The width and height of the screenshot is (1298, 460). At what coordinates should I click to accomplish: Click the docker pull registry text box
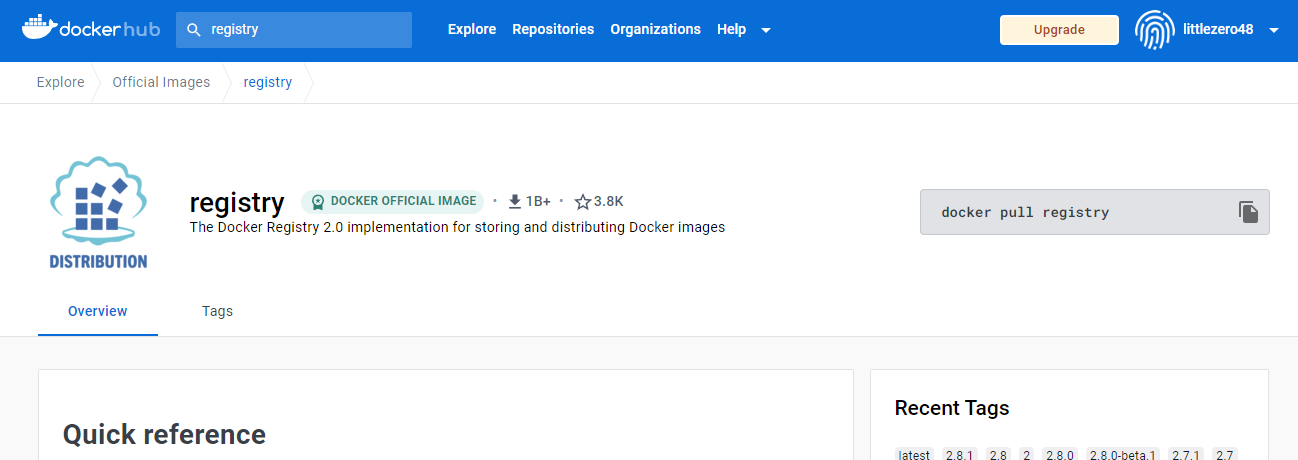tap(1094, 212)
